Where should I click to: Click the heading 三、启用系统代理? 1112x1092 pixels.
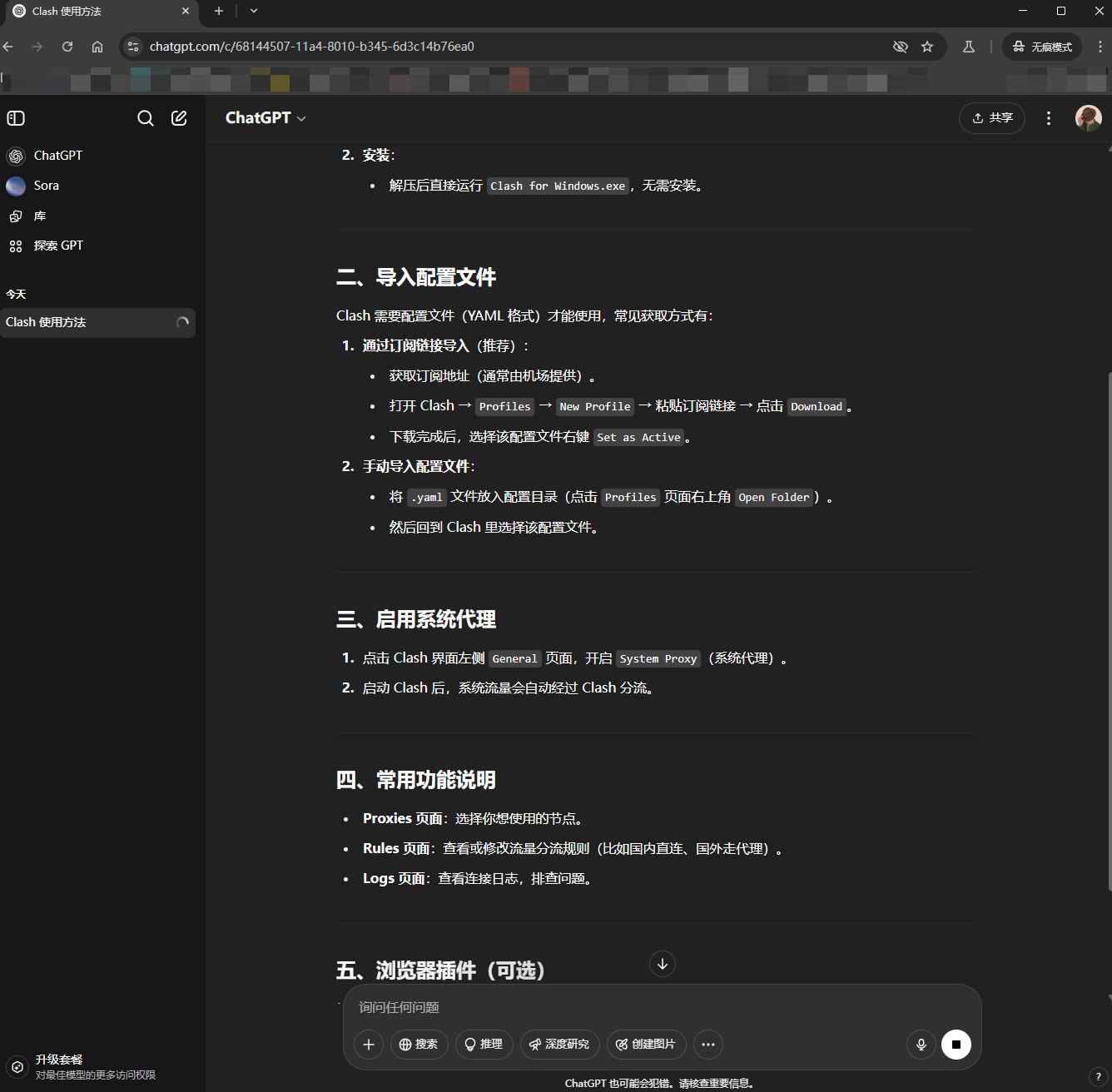pyautogui.click(x=416, y=619)
